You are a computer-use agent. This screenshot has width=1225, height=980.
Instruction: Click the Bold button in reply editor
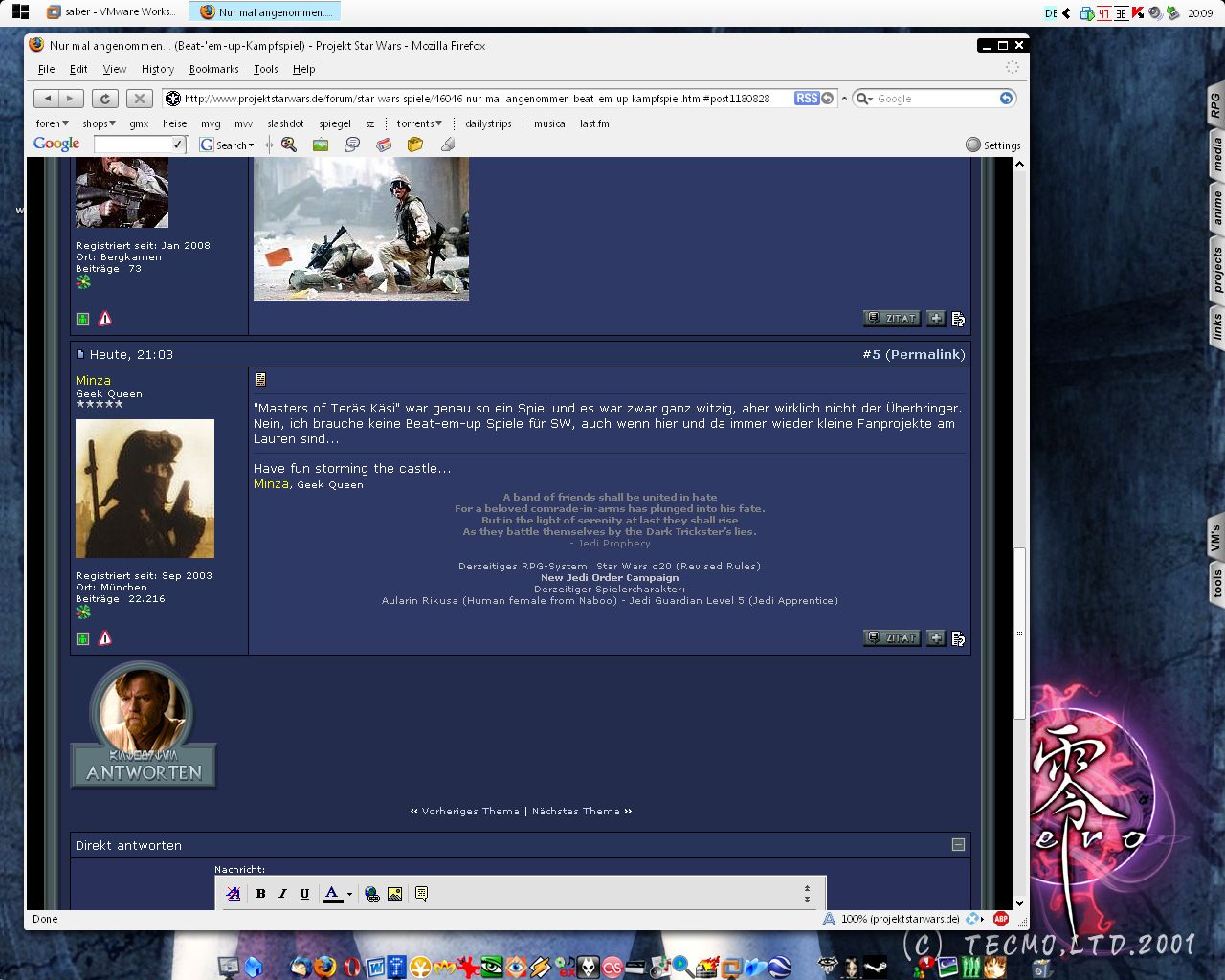(260, 894)
